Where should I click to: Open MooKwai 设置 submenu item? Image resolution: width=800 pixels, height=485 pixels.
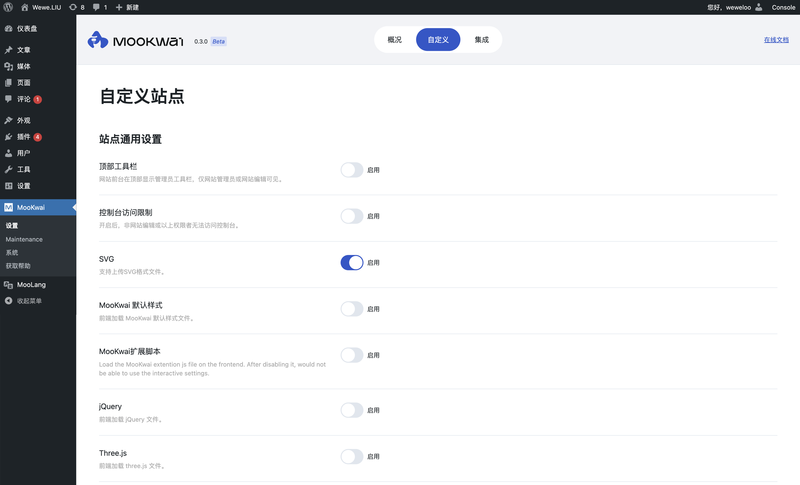pos(12,225)
